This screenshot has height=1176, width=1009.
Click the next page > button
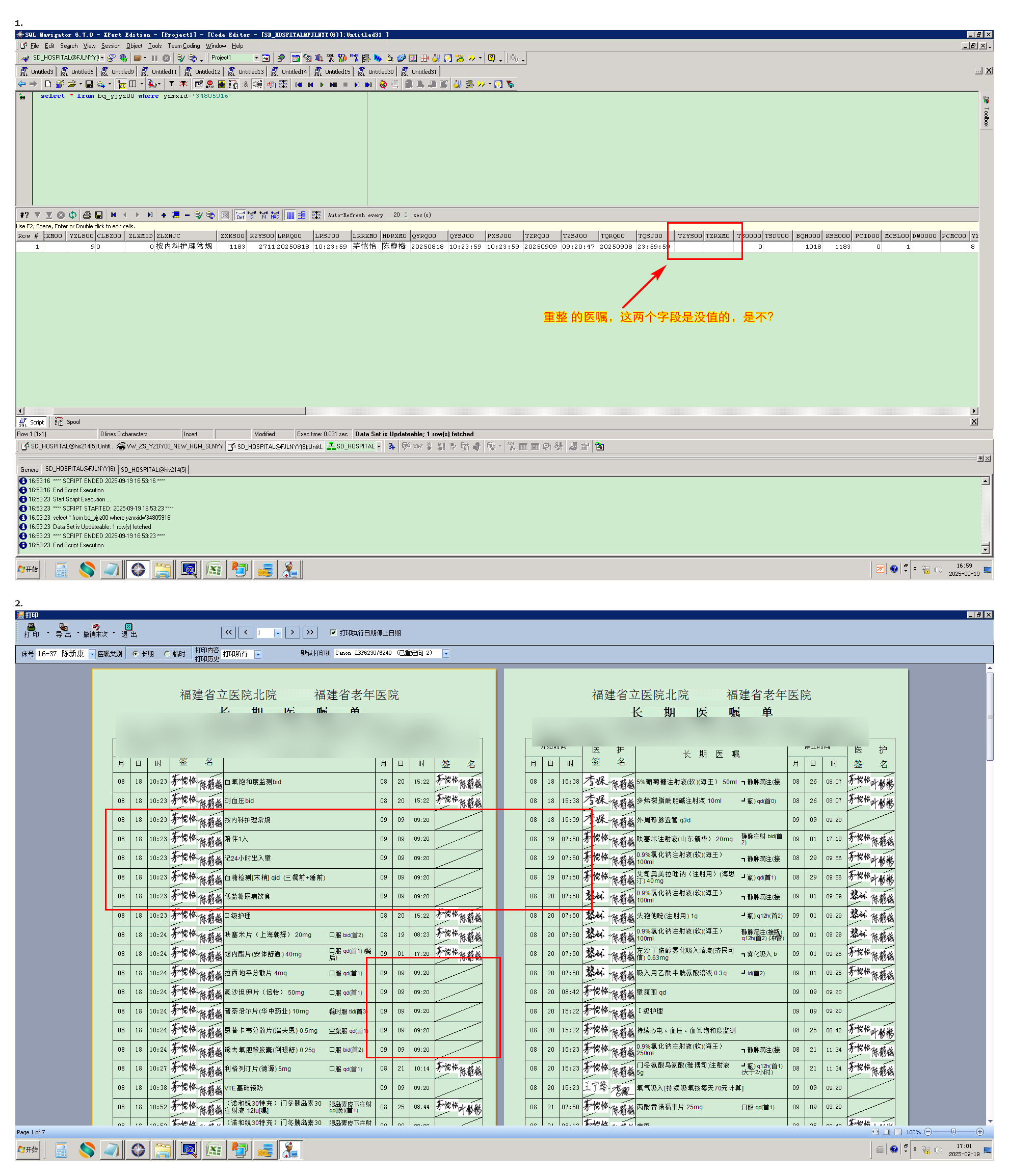tap(293, 632)
